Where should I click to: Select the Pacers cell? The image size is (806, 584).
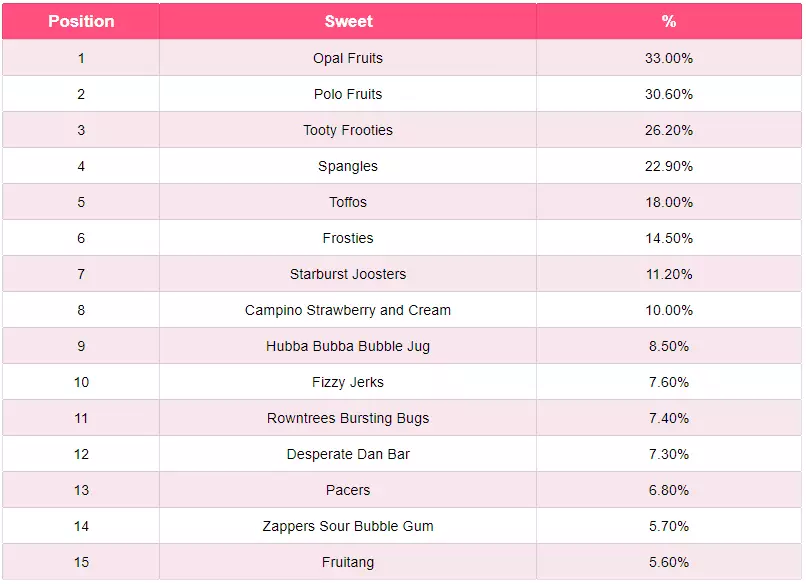pos(348,490)
